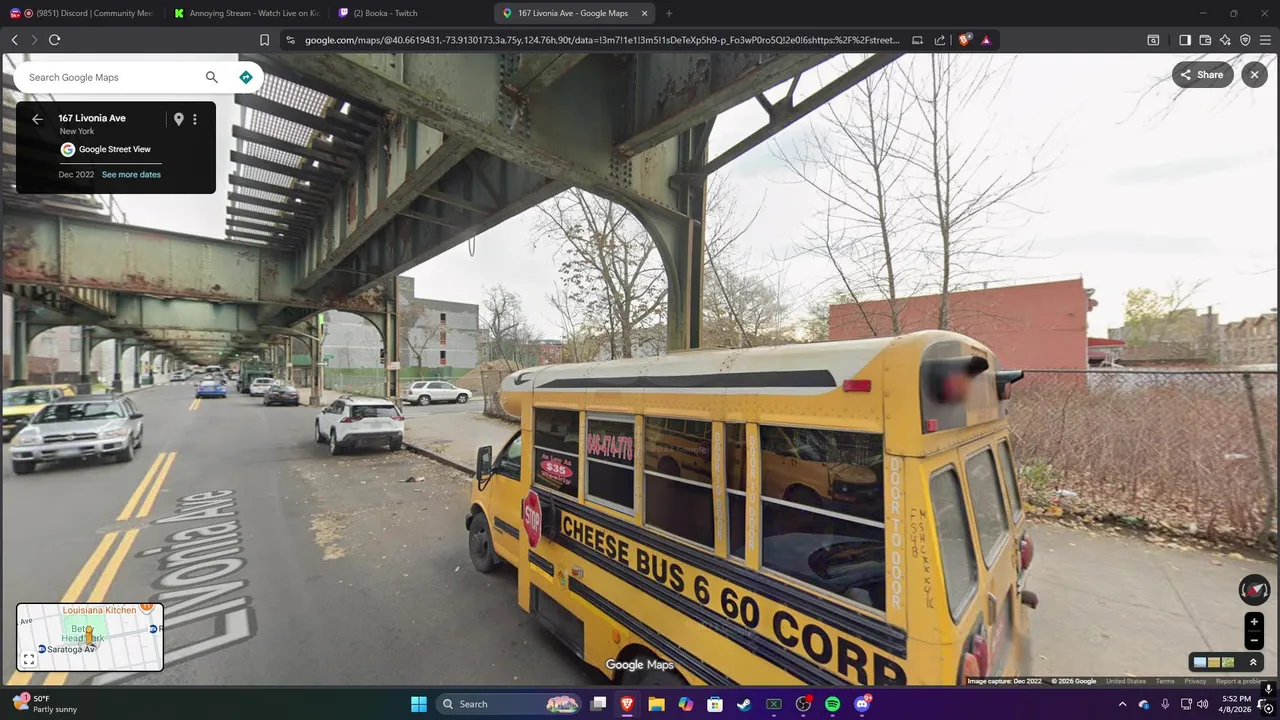Zoom out with the minus button

point(1254,641)
